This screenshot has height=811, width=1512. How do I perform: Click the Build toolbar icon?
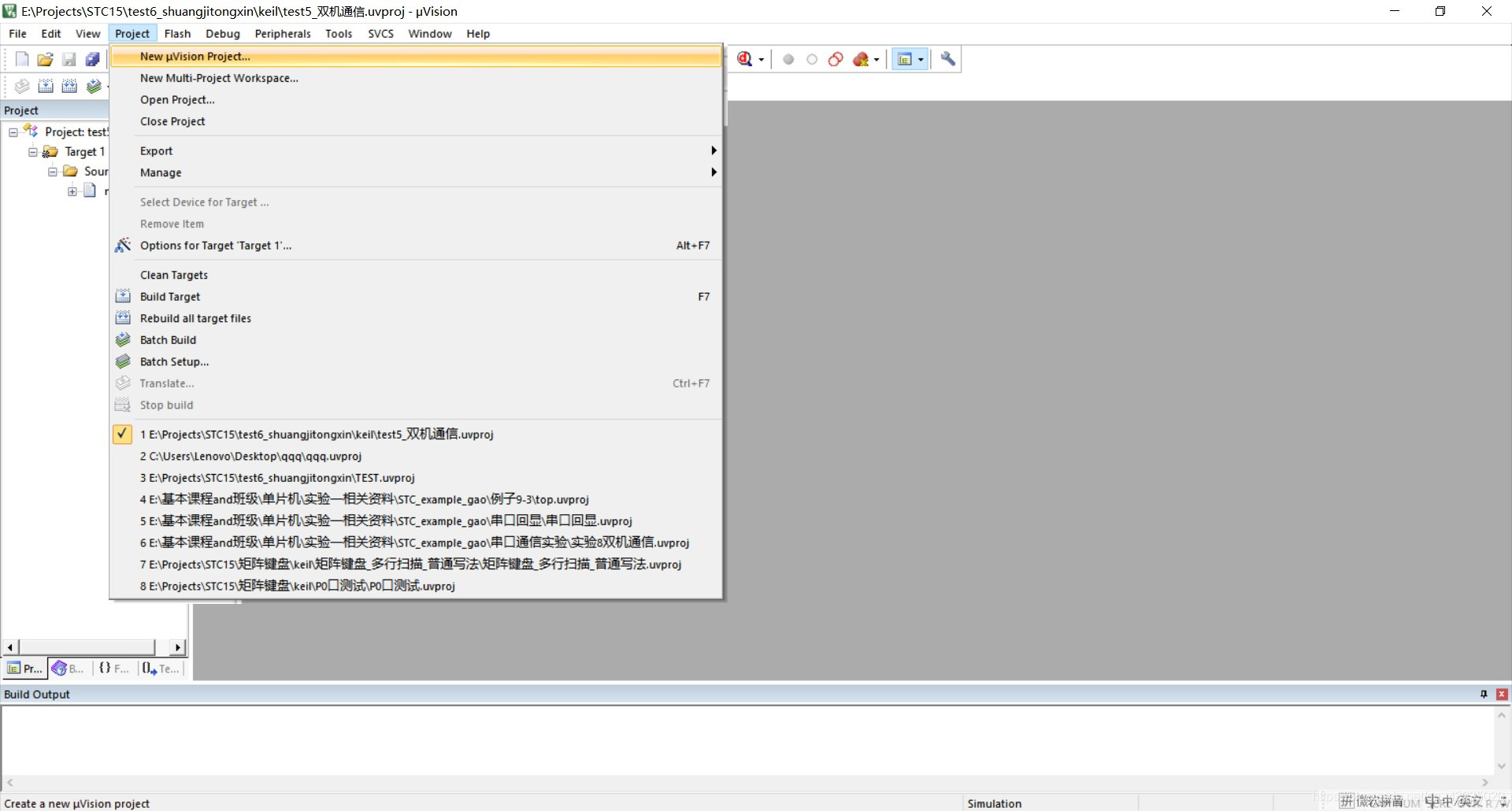46,86
